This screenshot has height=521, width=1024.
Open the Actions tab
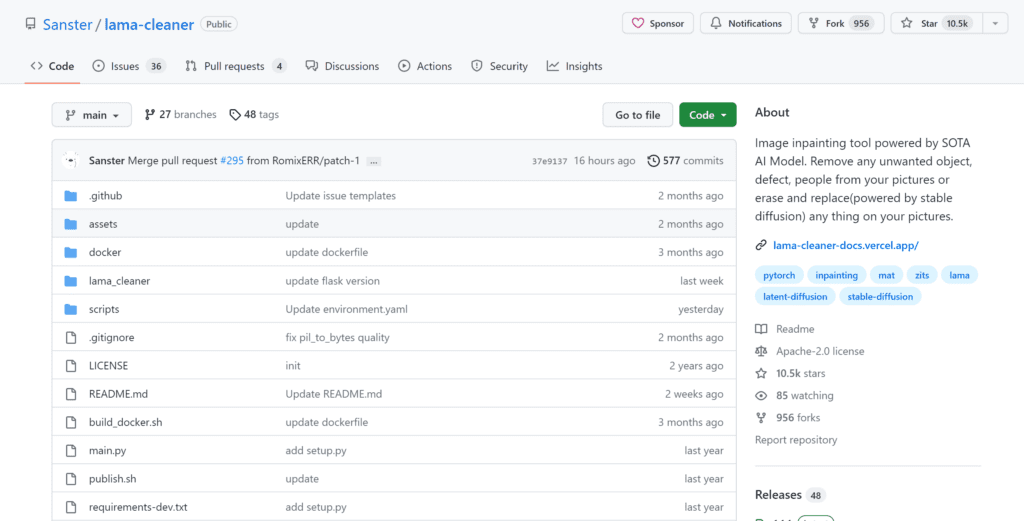point(425,66)
